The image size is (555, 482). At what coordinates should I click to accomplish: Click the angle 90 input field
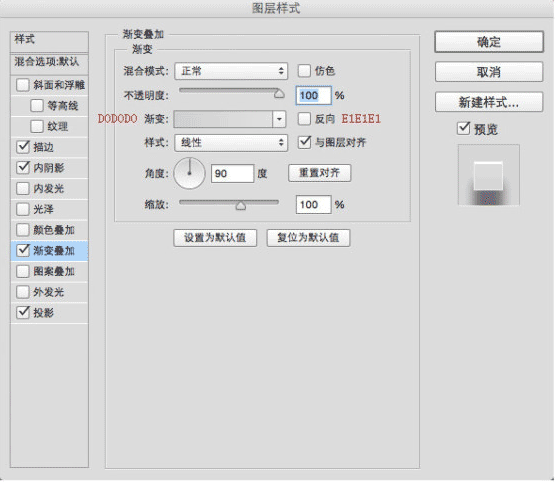pyautogui.click(x=233, y=173)
